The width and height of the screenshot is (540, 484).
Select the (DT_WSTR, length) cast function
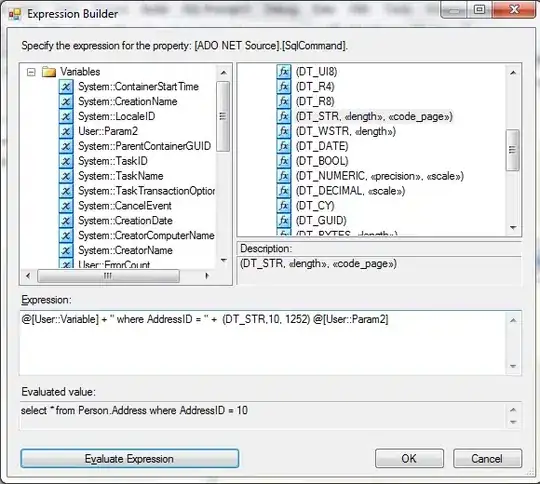(x=346, y=131)
